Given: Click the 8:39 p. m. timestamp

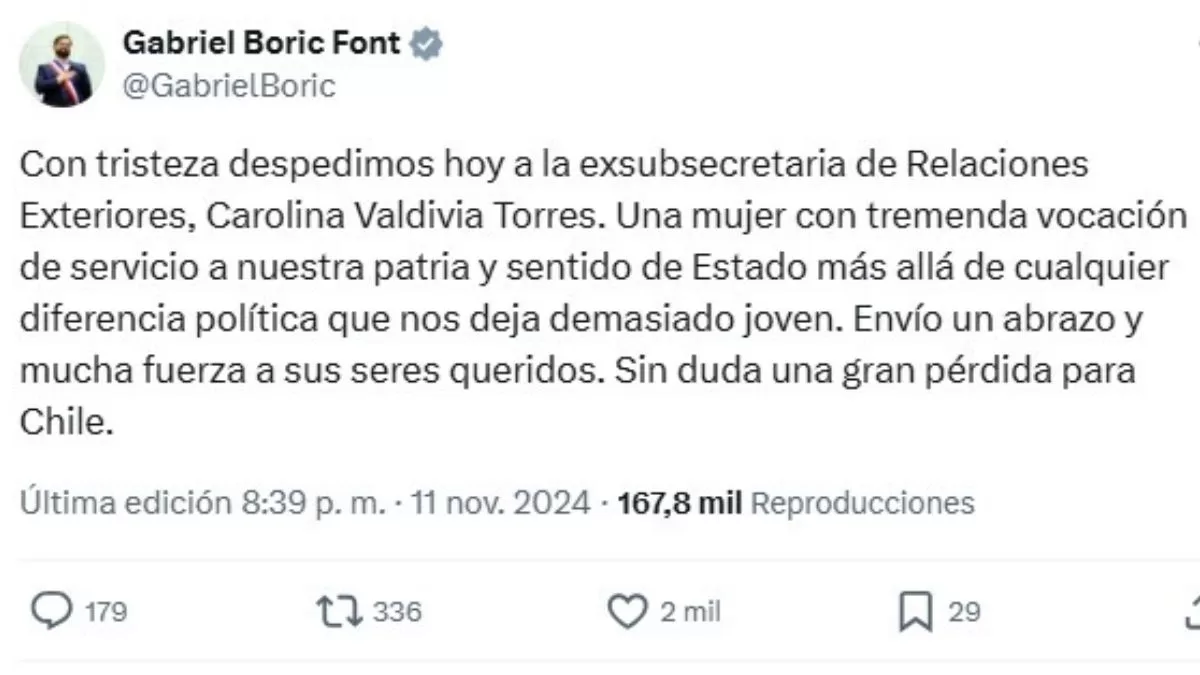Looking at the screenshot, I should tap(310, 502).
